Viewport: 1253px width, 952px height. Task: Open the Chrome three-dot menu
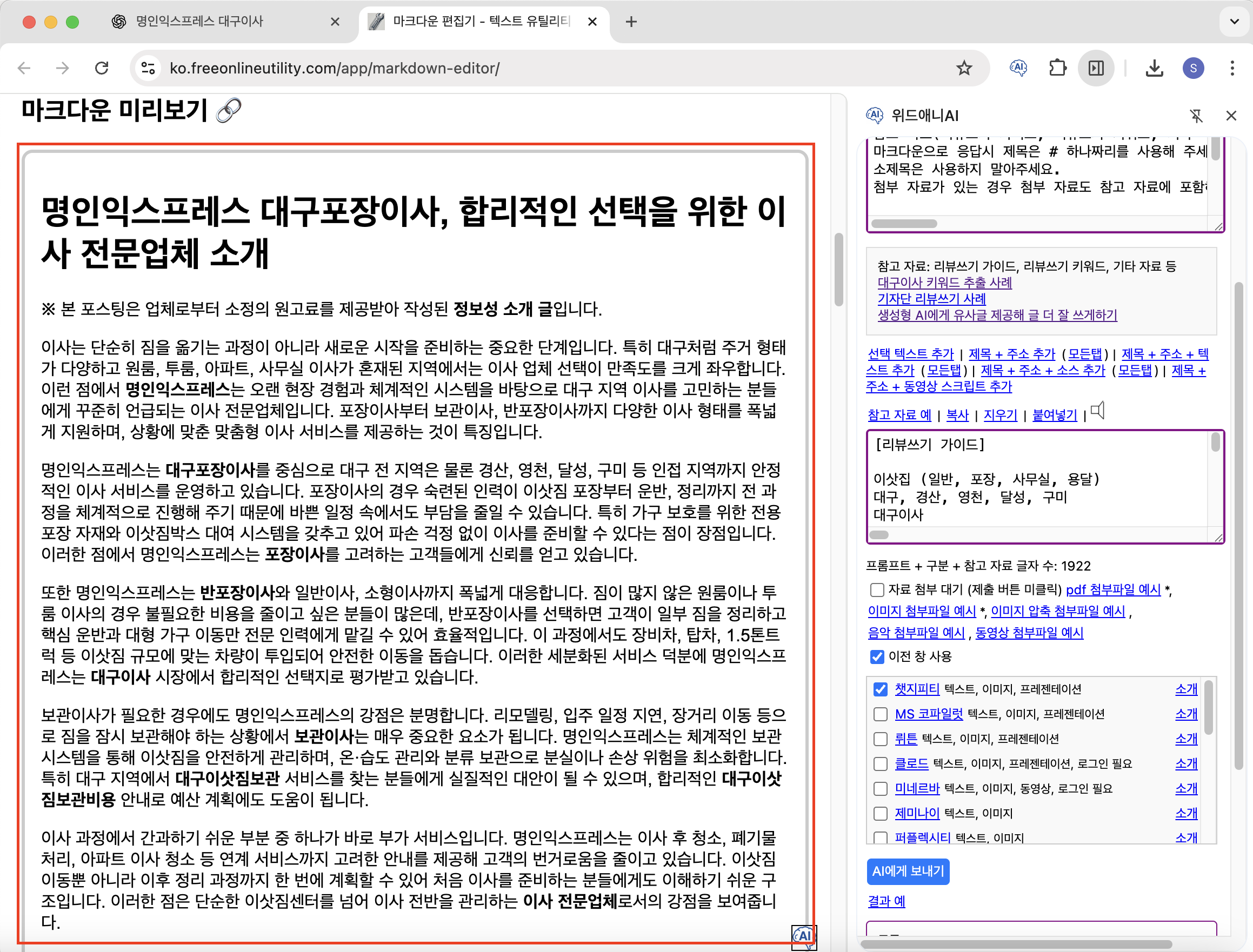pos(1231,69)
